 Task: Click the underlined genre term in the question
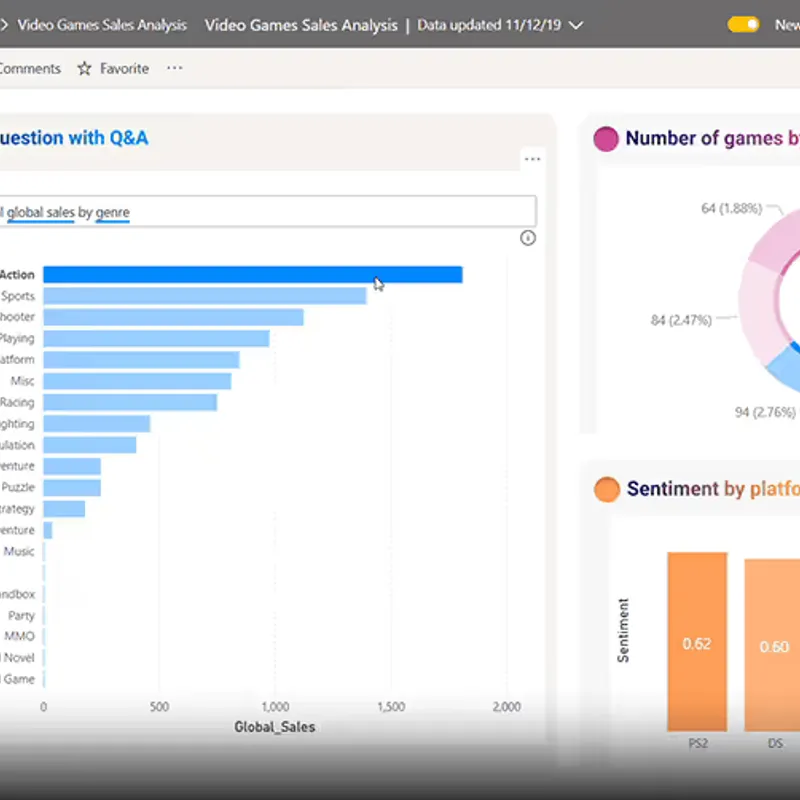[x=112, y=212]
